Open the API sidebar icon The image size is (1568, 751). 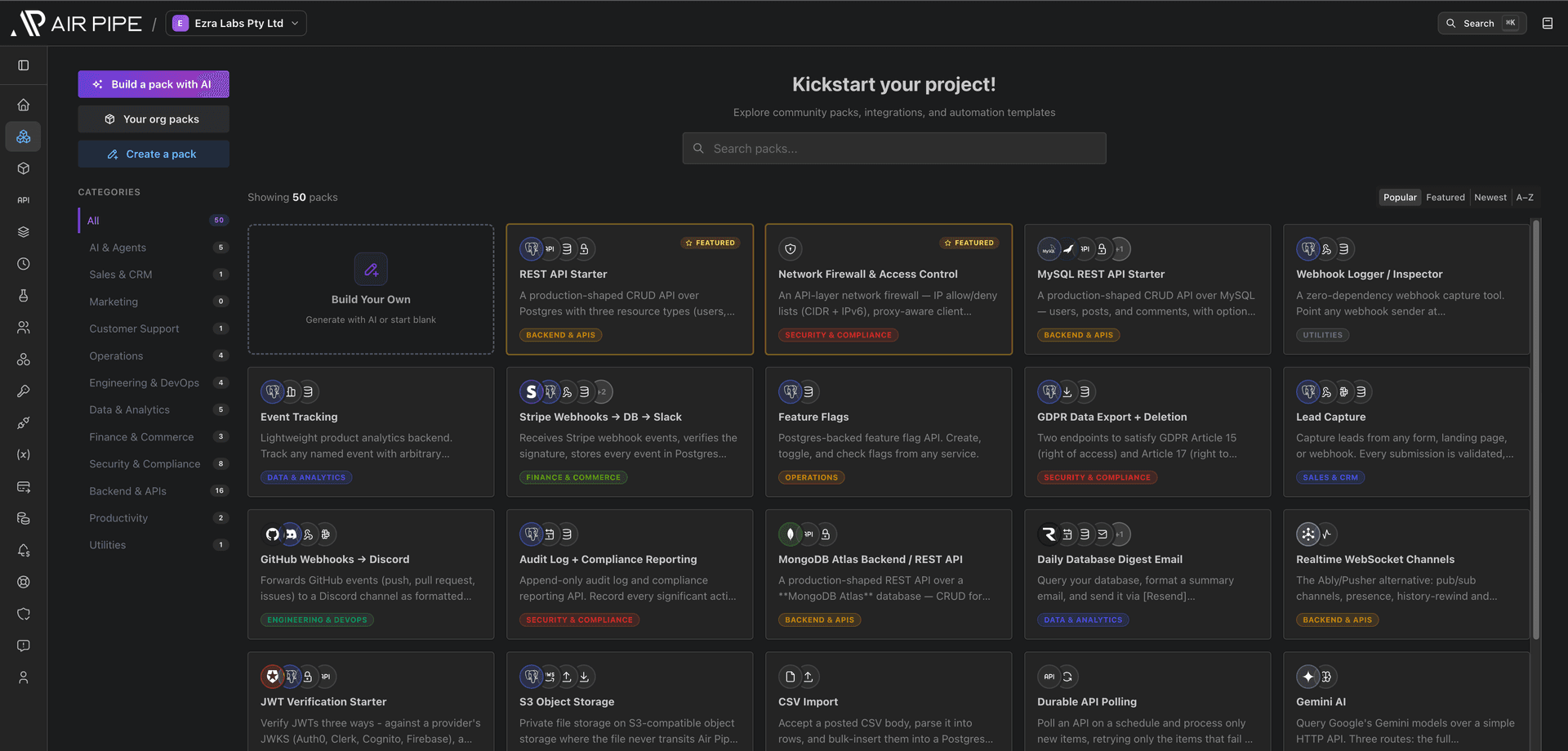pos(24,200)
